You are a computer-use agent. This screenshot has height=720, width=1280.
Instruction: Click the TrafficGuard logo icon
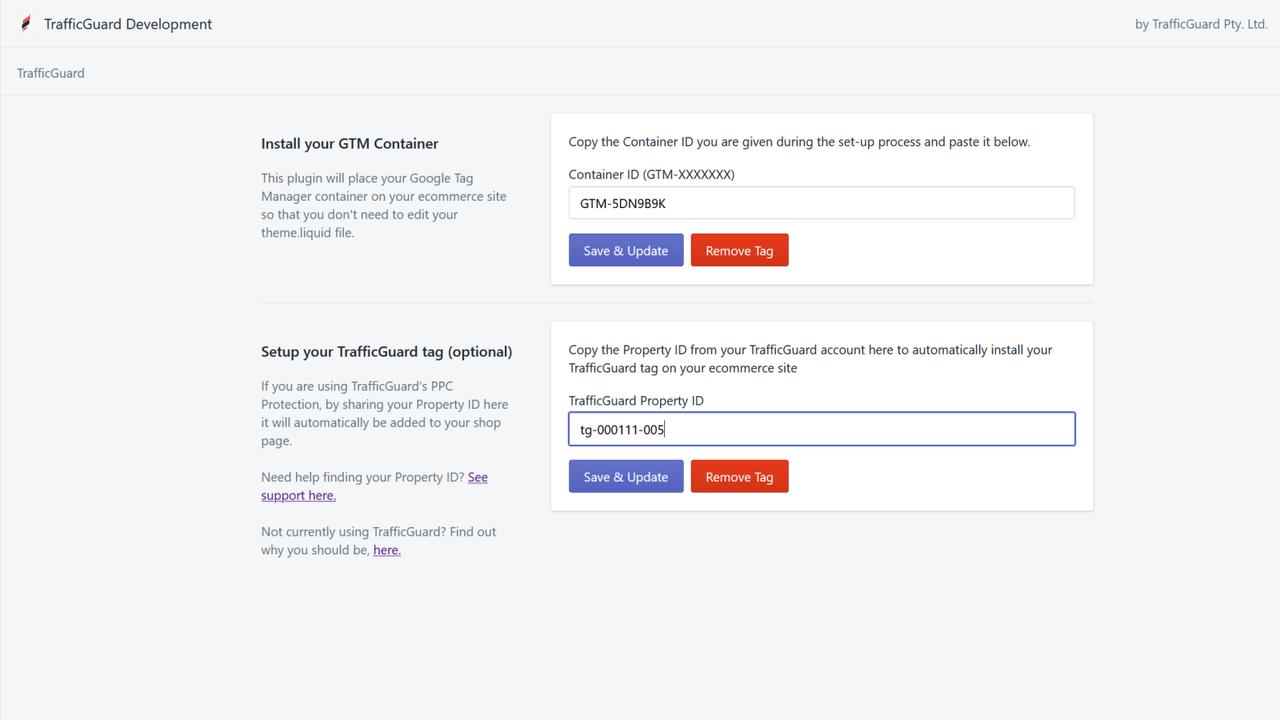(x=26, y=24)
